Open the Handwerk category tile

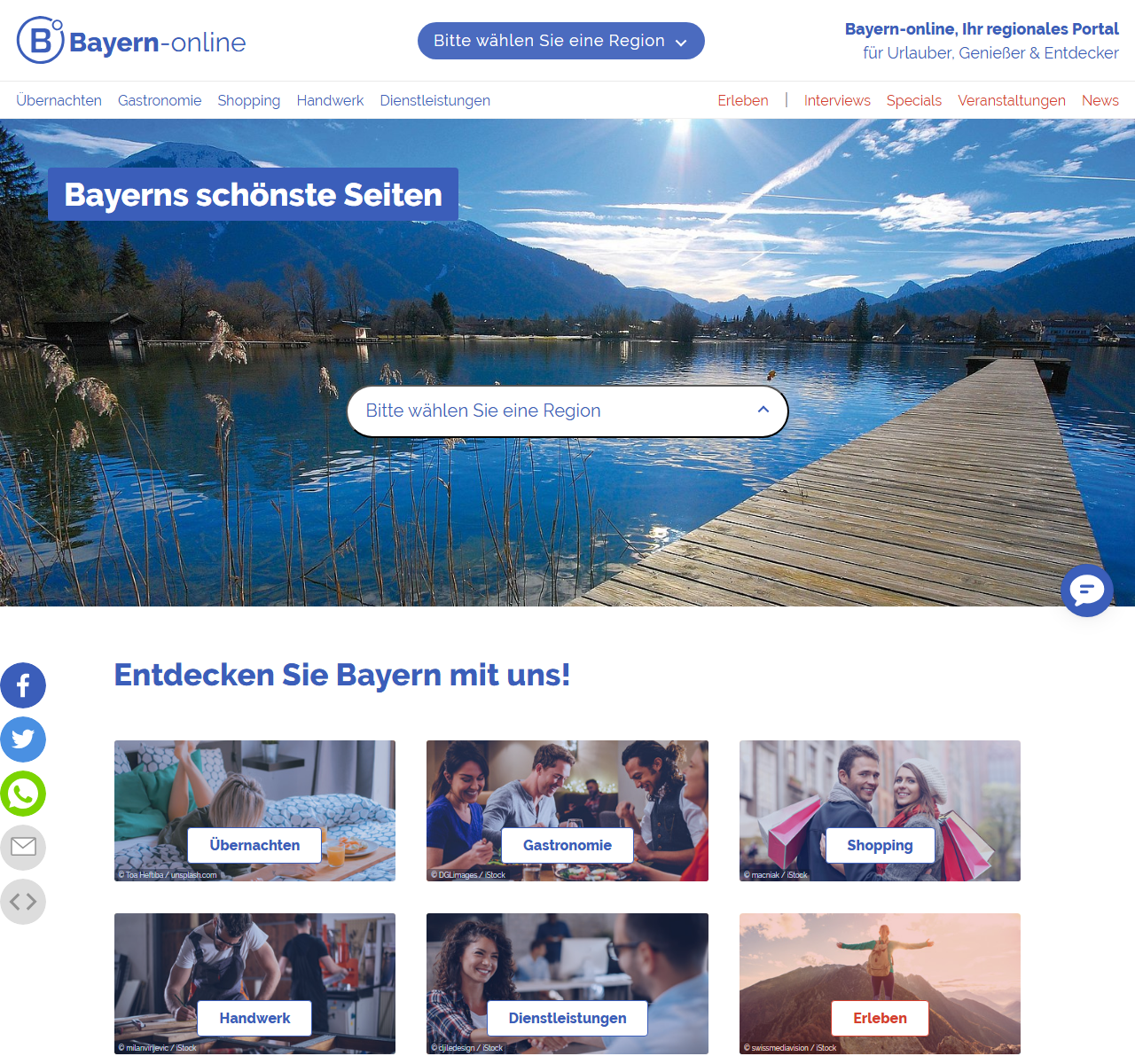[254, 1018]
